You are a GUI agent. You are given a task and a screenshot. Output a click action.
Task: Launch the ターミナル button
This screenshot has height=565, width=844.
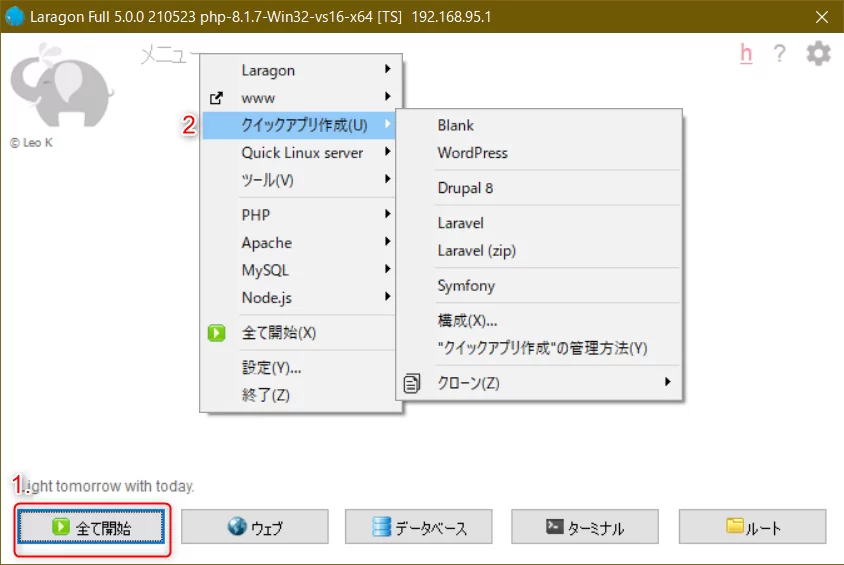[x=585, y=527]
